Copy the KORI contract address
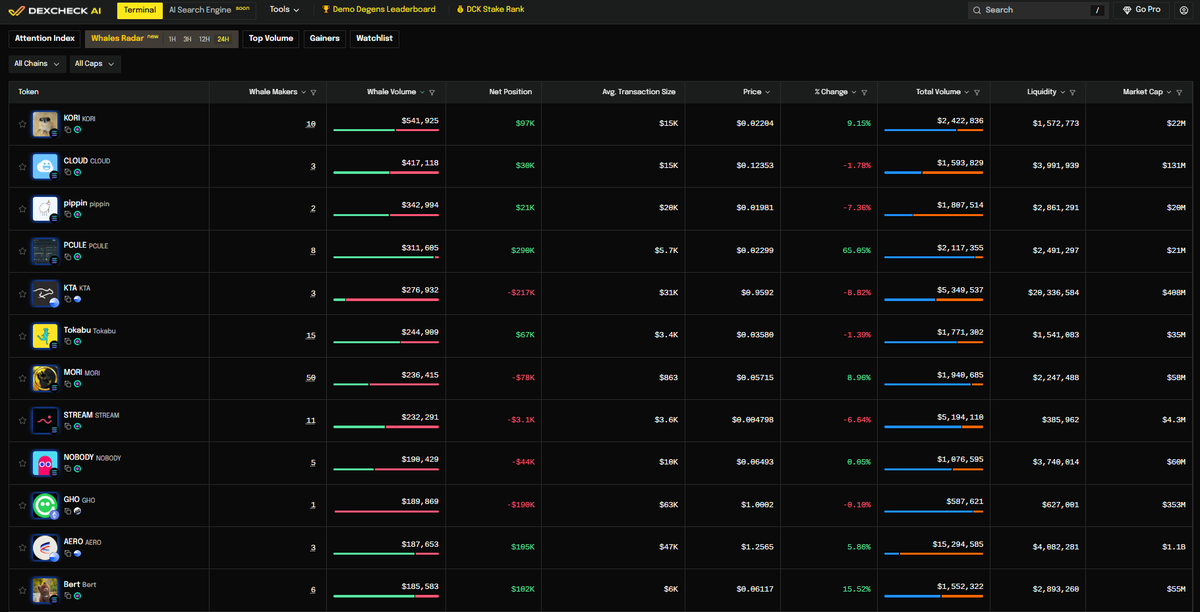 tap(68, 130)
